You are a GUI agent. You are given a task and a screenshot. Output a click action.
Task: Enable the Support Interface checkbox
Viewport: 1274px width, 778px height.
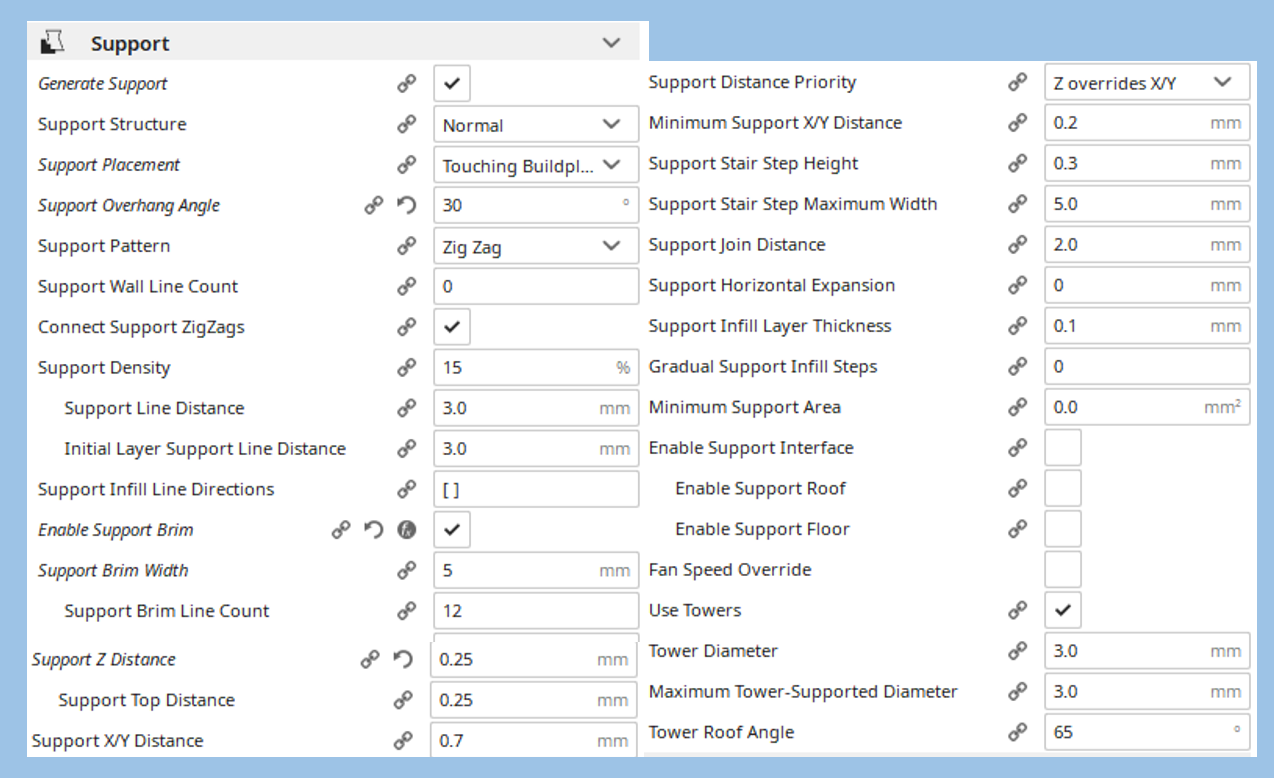[1063, 448]
